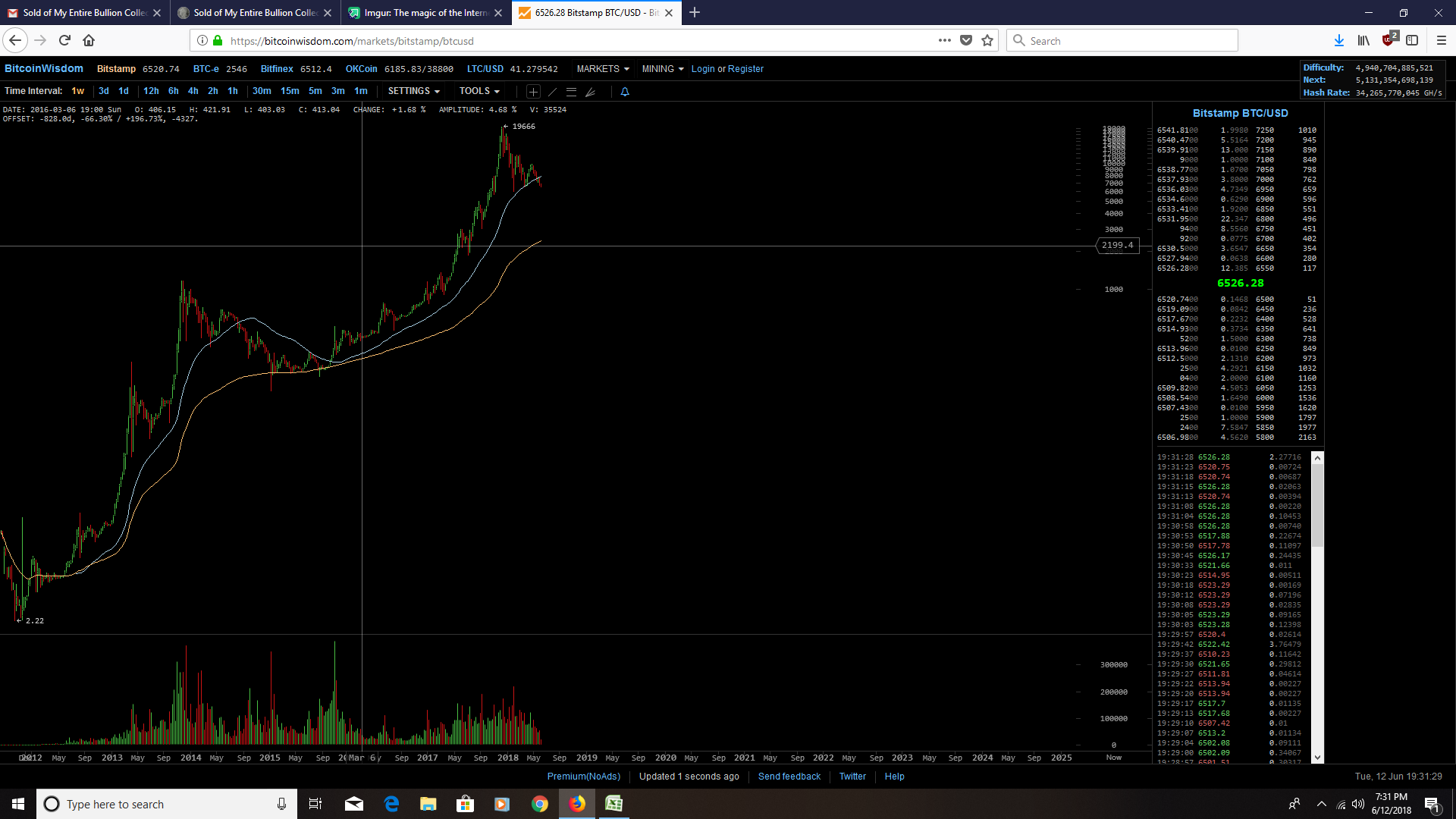
Task: Select the fan lines drawing tool
Action: (x=590, y=92)
